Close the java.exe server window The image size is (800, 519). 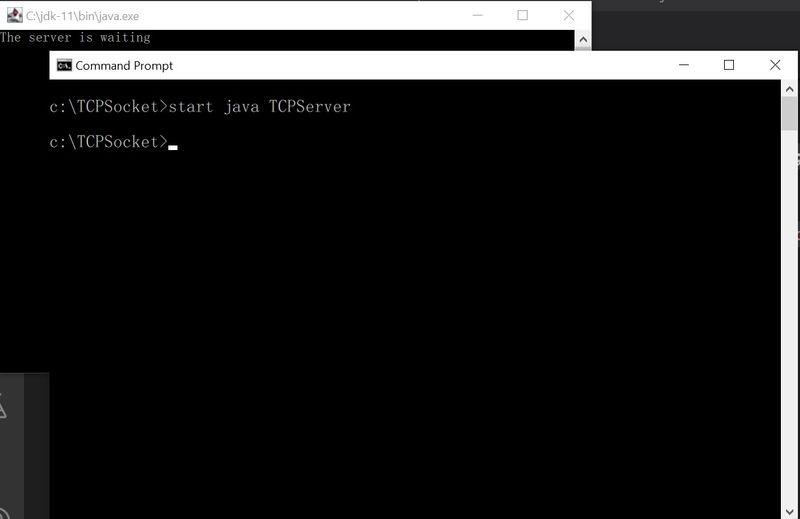pos(569,15)
